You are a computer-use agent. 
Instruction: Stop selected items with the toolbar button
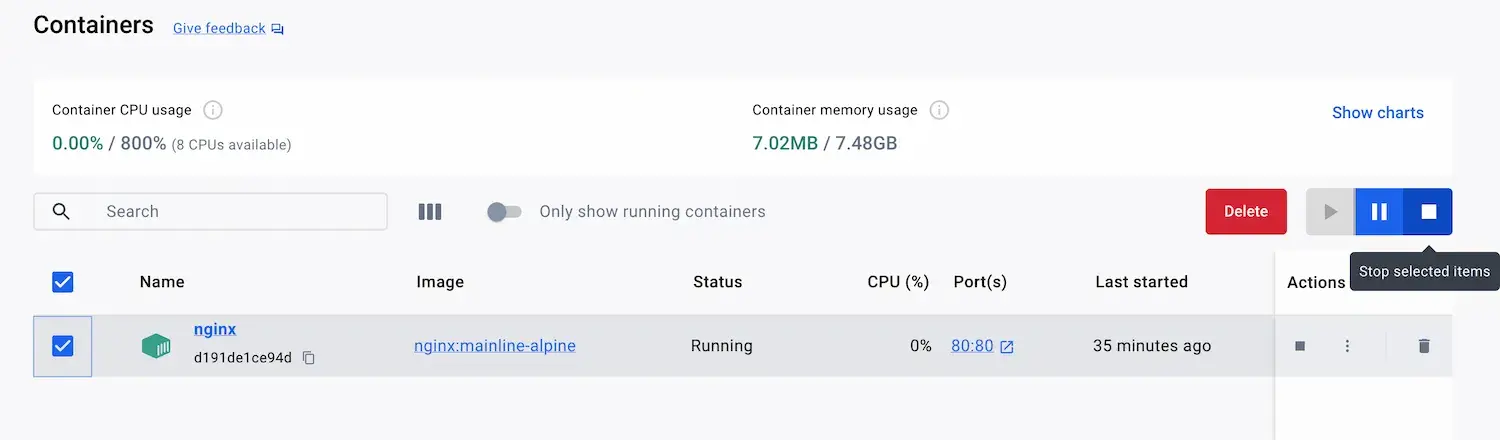pyautogui.click(x=1428, y=212)
